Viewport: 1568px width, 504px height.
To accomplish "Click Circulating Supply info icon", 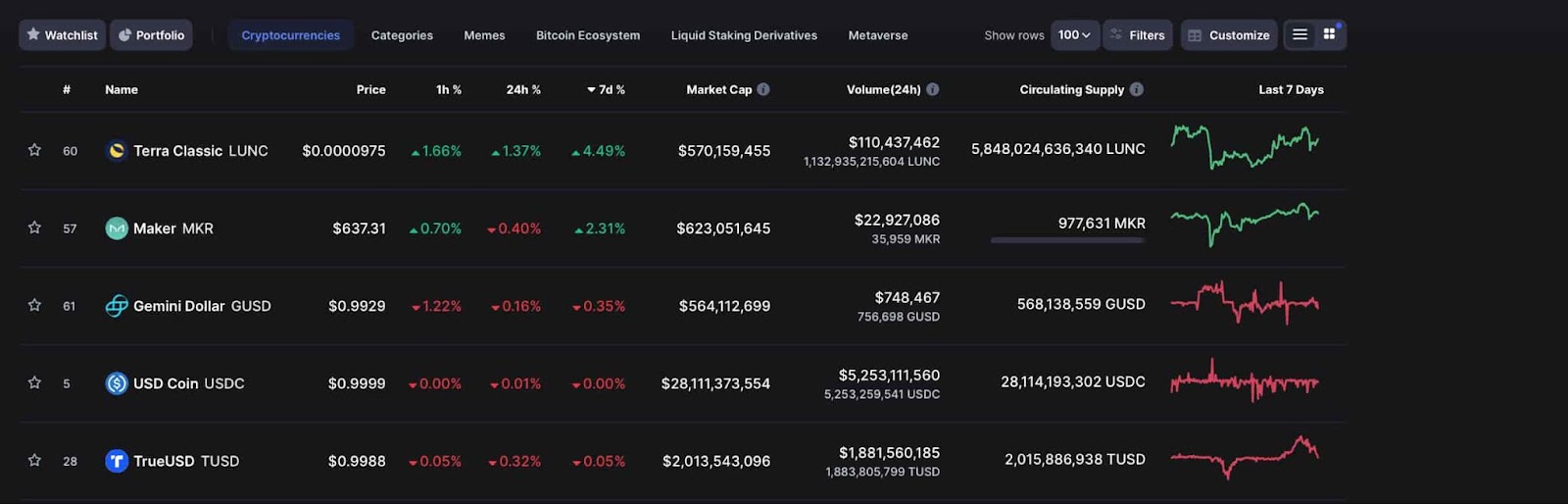I will [1137, 89].
